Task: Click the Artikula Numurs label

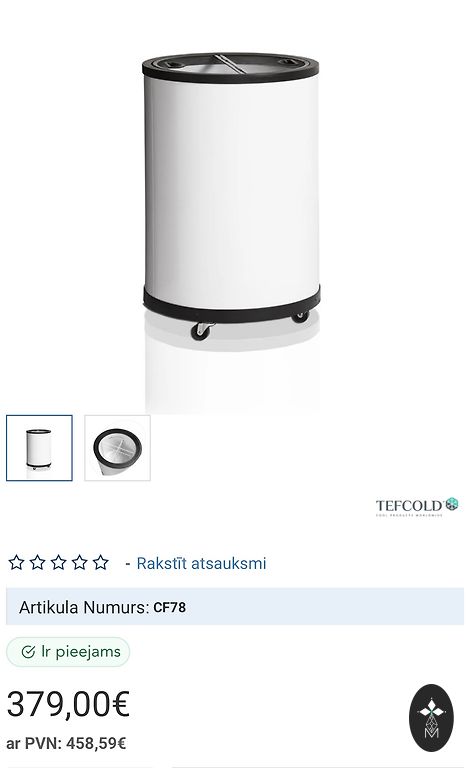Action: click(x=84, y=607)
